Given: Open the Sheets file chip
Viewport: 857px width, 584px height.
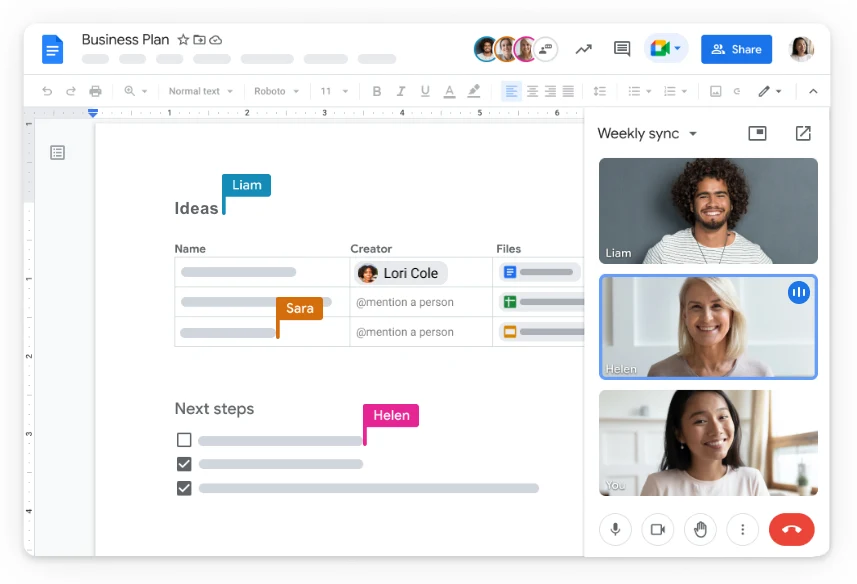Looking at the screenshot, I should pos(541,302).
